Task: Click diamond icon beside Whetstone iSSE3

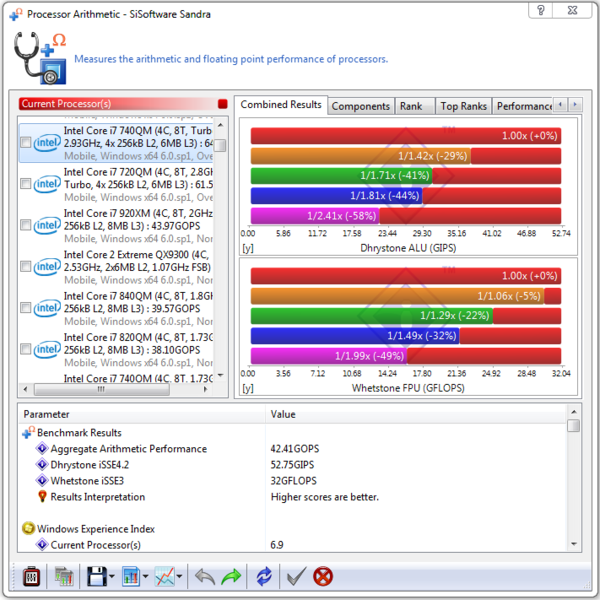Action: (x=42, y=480)
